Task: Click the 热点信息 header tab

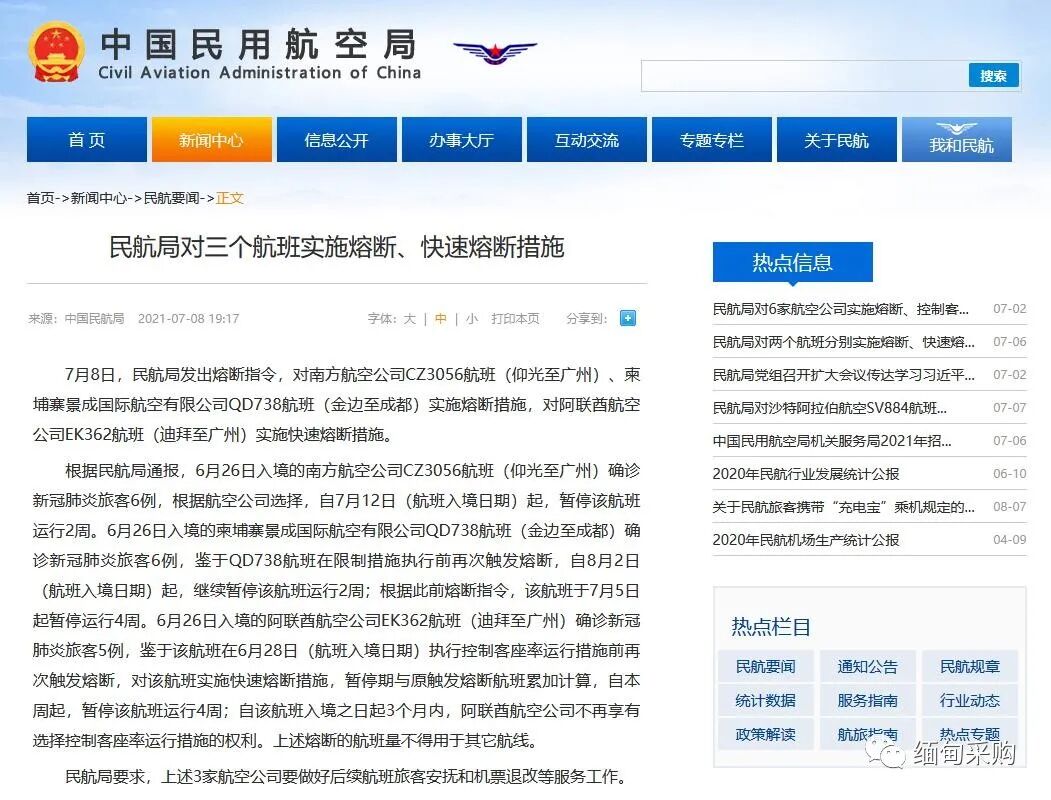Action: 793,262
